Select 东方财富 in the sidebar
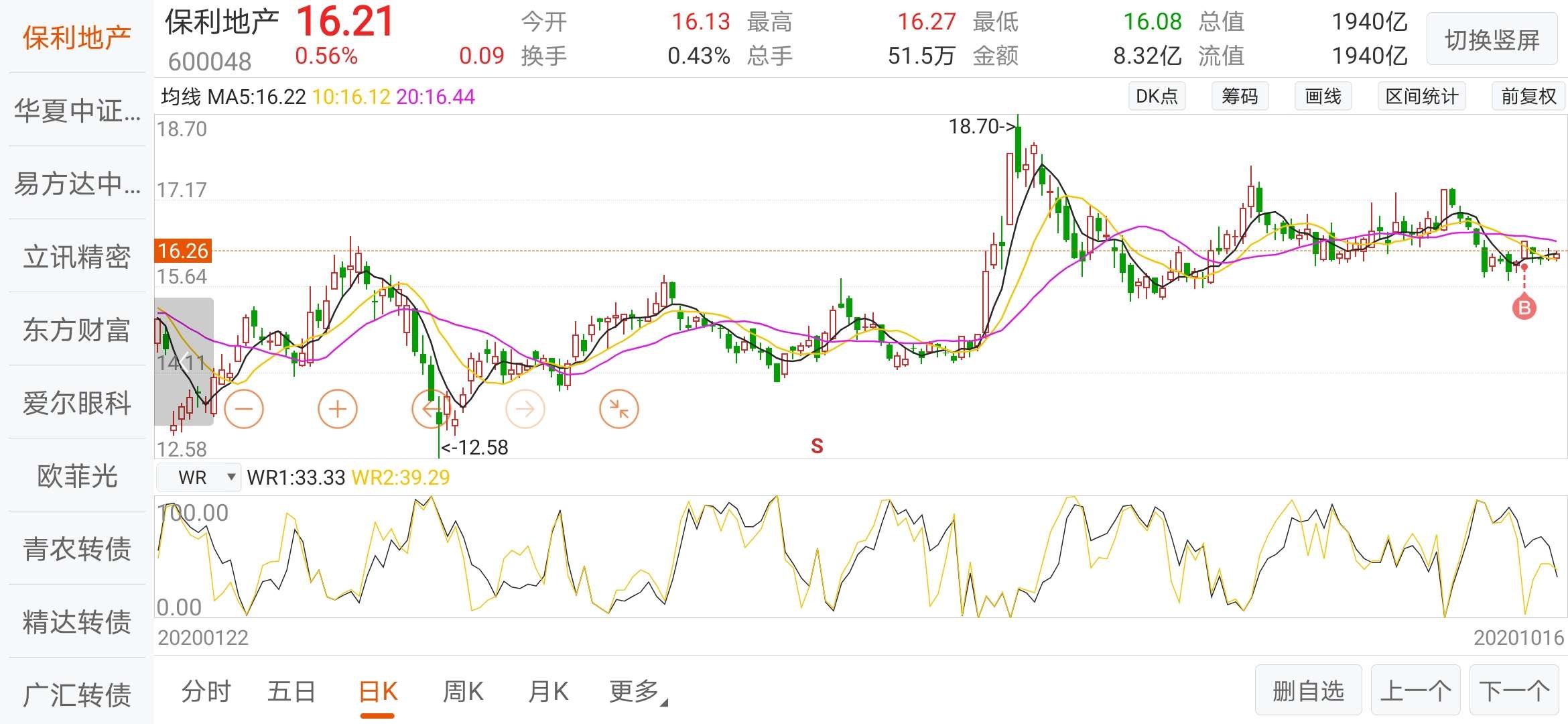The image size is (1568, 724). click(77, 329)
